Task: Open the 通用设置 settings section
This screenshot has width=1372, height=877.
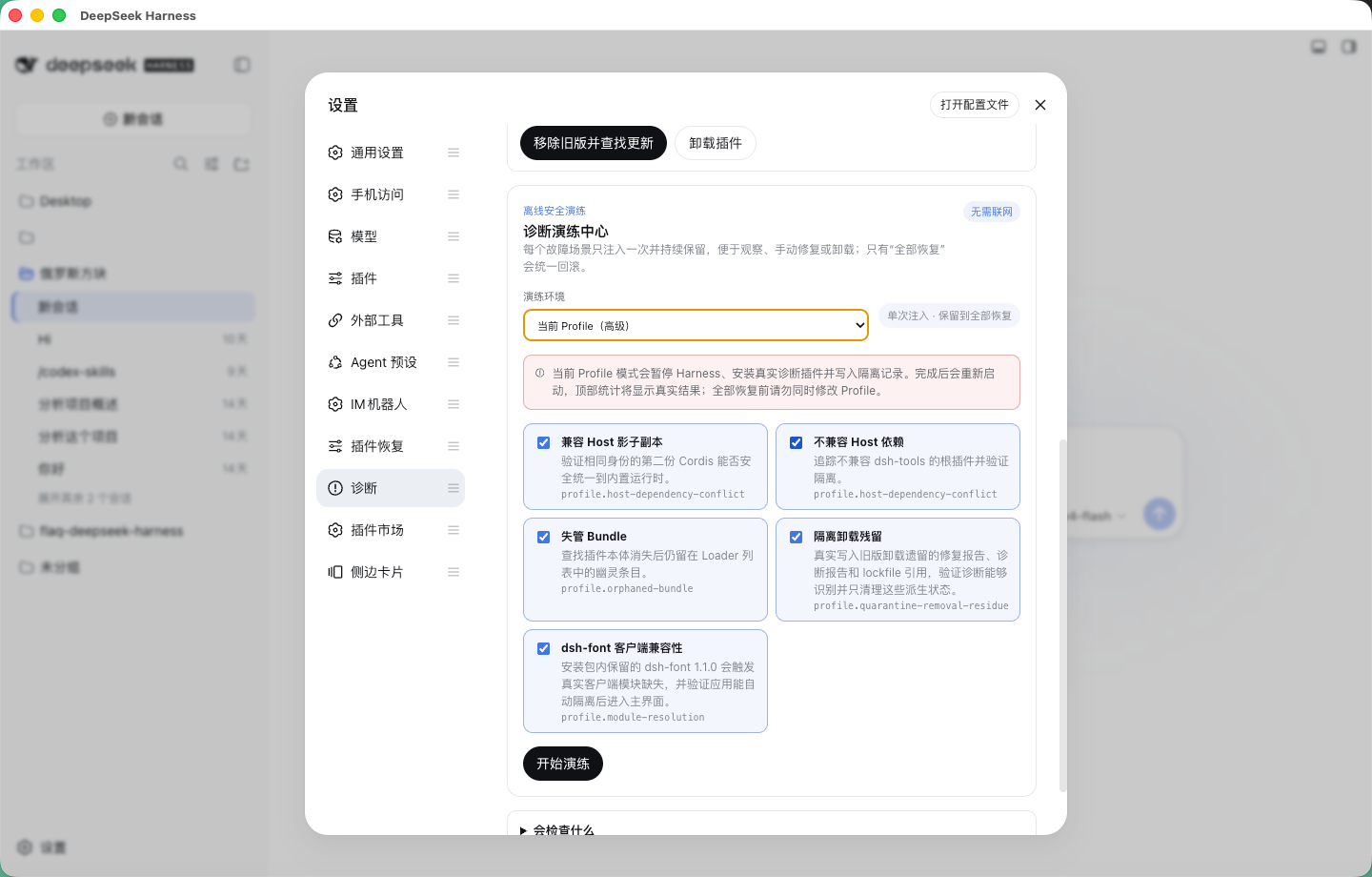Action: [x=391, y=153]
